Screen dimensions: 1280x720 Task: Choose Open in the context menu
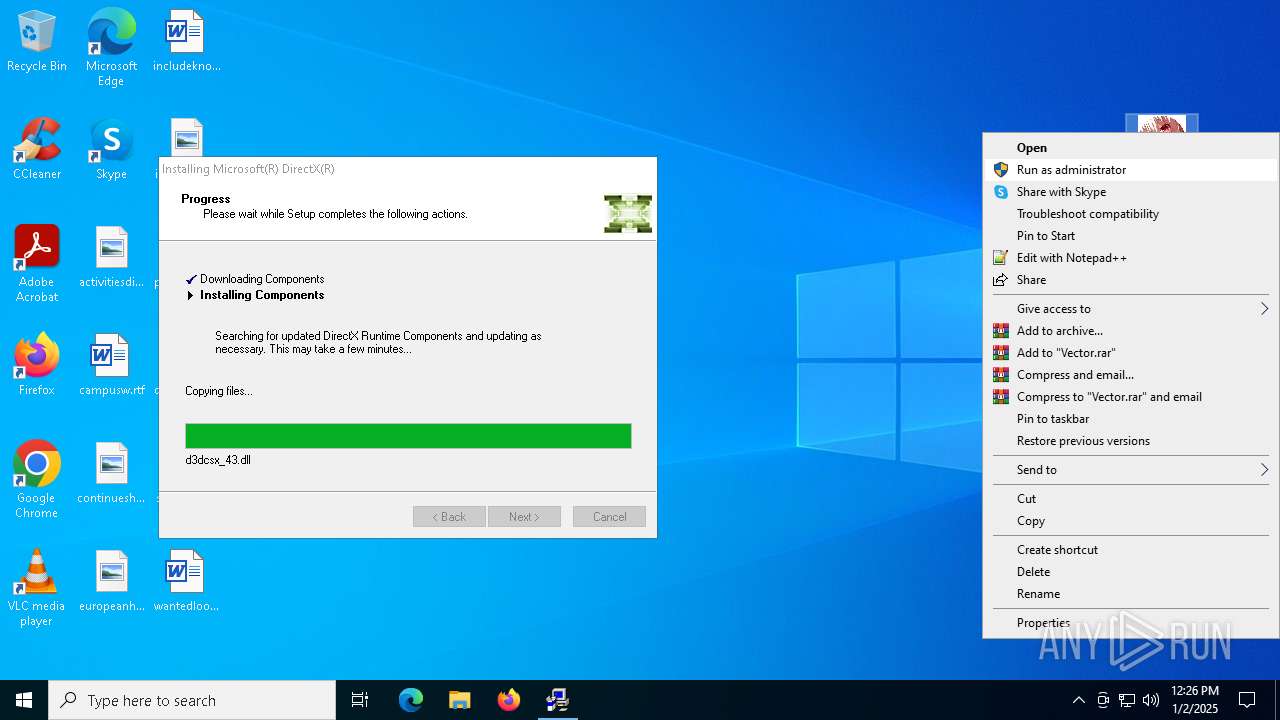(1131, 148)
